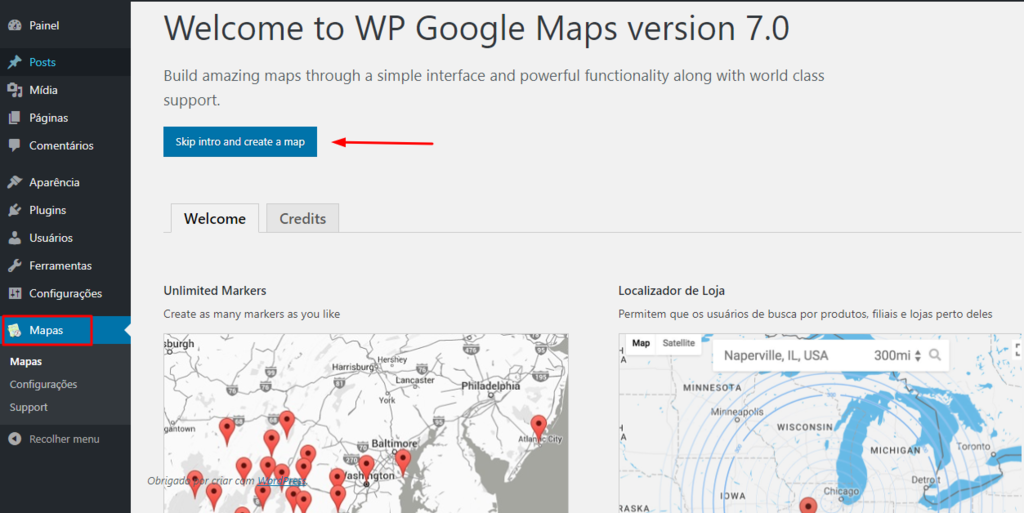This screenshot has width=1024, height=513.
Task: Click the Unlimited Markers map preview
Action: (x=366, y=423)
